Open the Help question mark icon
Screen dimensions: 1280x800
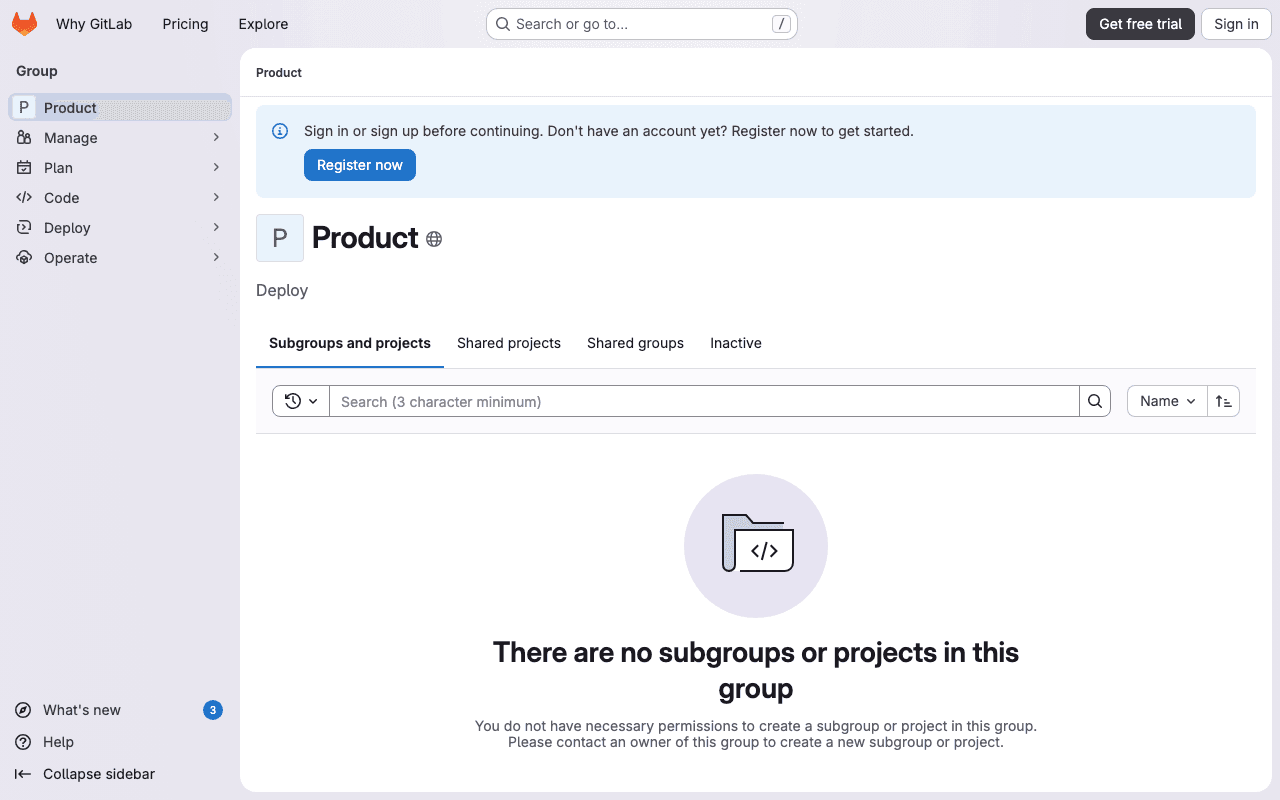click(x=22, y=742)
